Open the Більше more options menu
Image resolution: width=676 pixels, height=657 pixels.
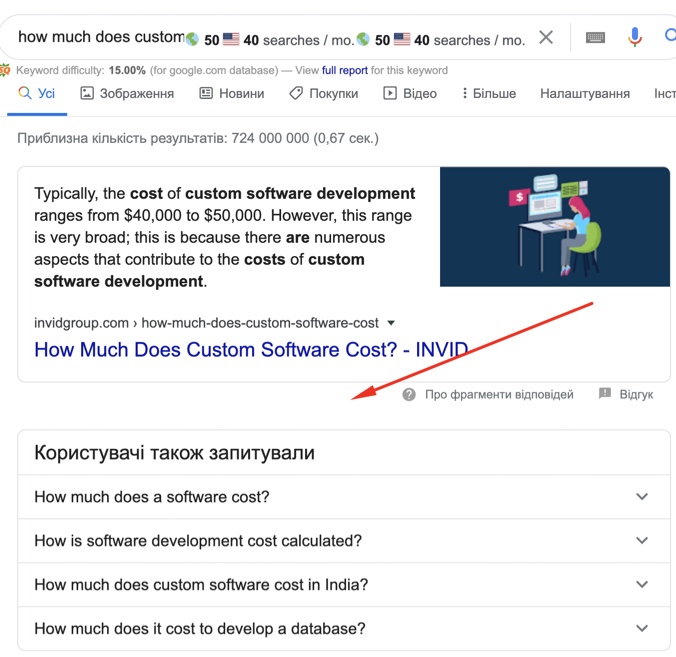(x=488, y=93)
